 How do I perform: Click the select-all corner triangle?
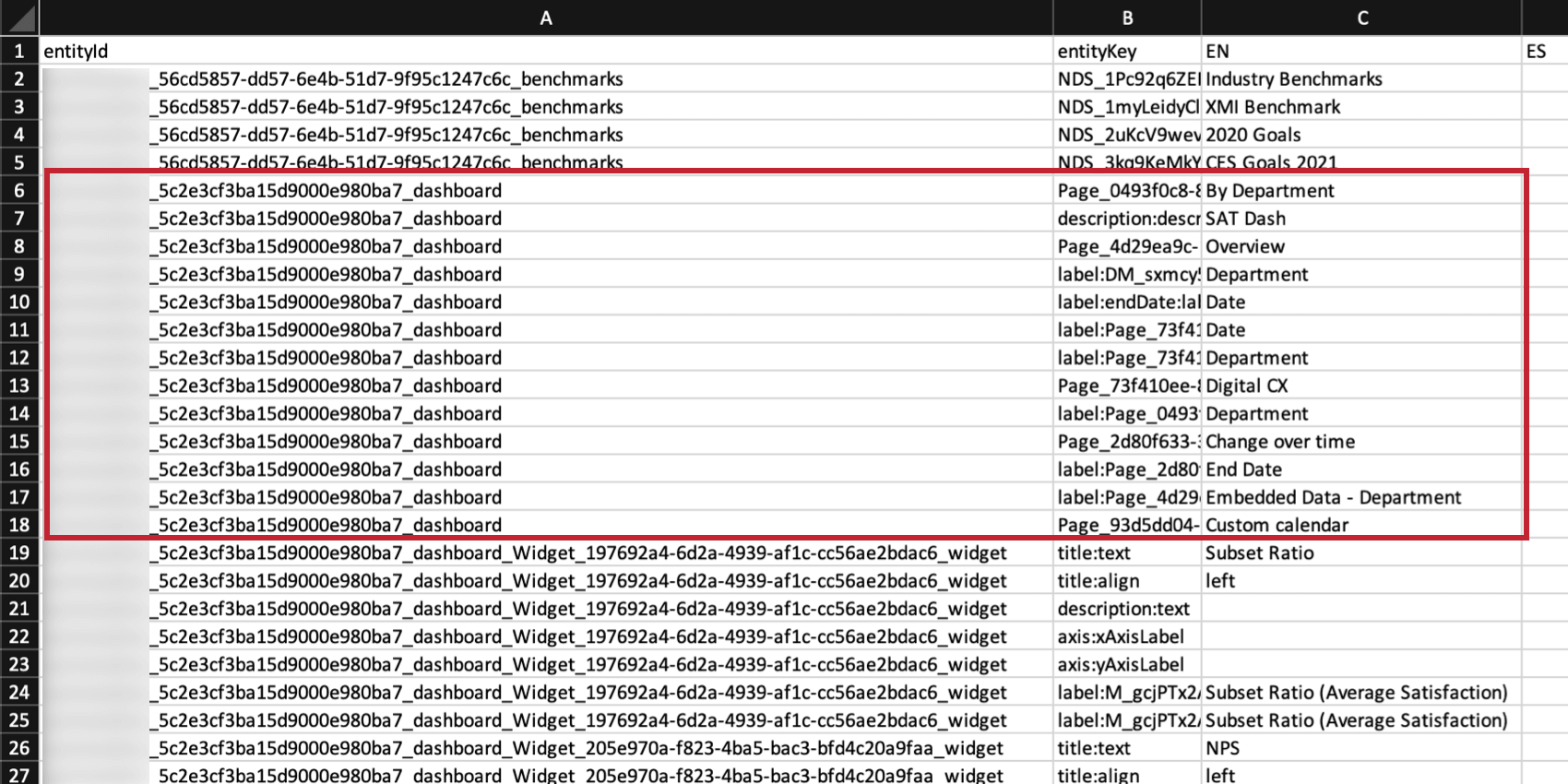click(x=19, y=18)
